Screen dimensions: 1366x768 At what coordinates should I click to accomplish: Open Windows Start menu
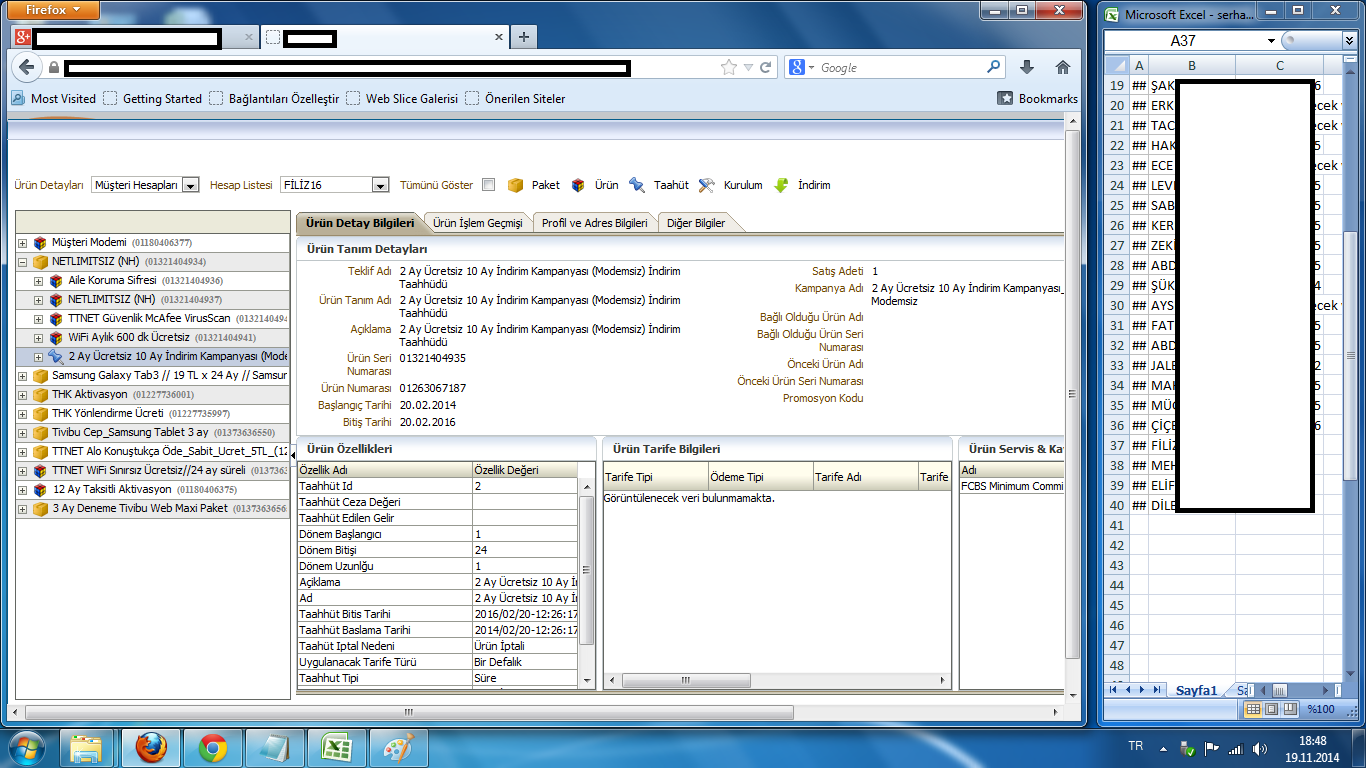(27, 748)
